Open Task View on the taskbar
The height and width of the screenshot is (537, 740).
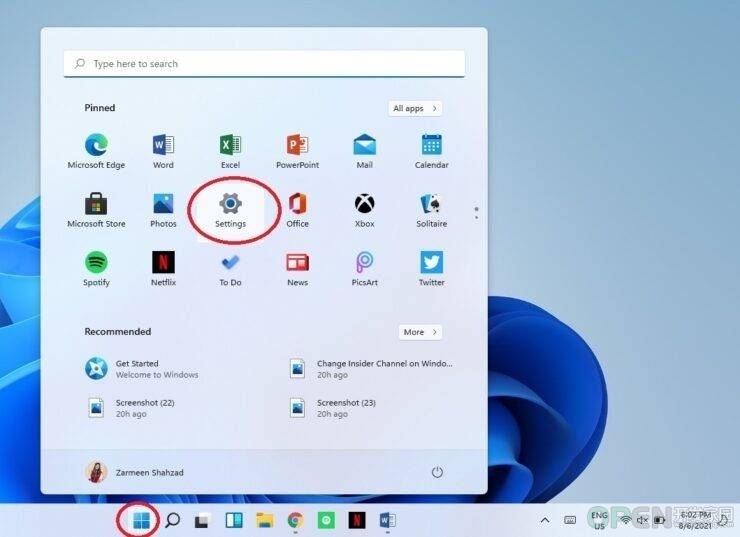(203, 520)
